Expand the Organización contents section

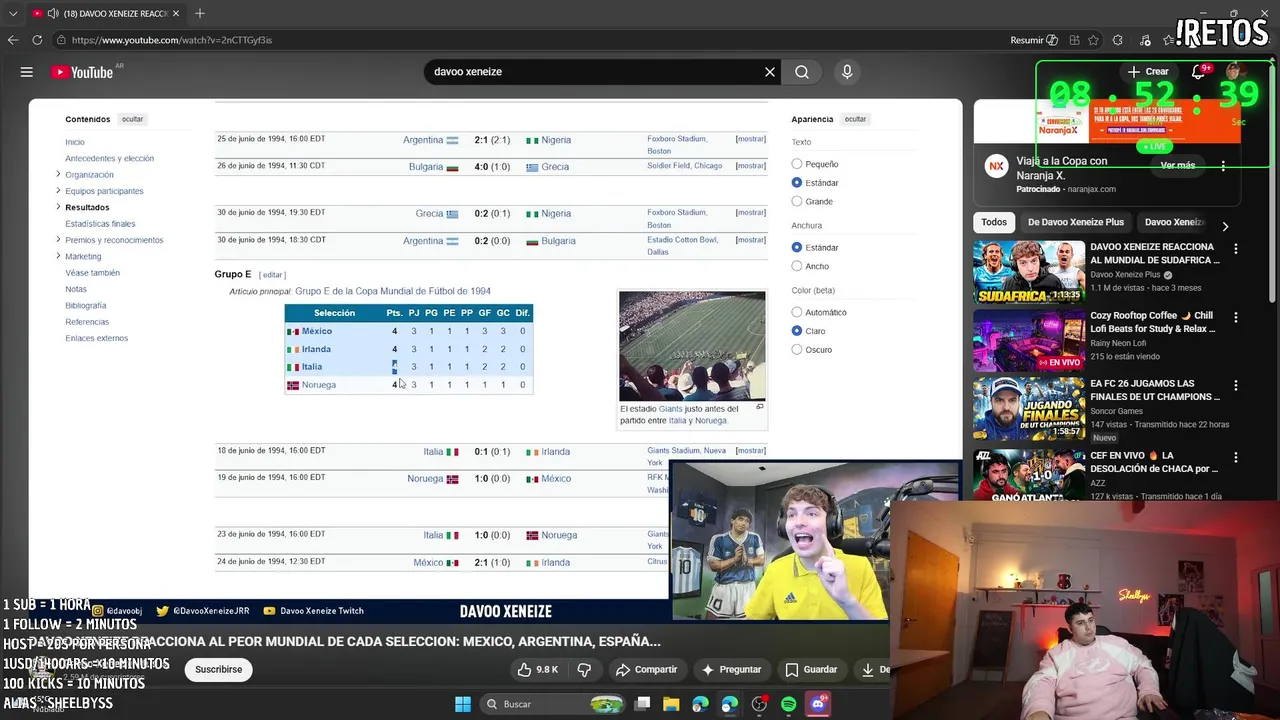pos(58,175)
